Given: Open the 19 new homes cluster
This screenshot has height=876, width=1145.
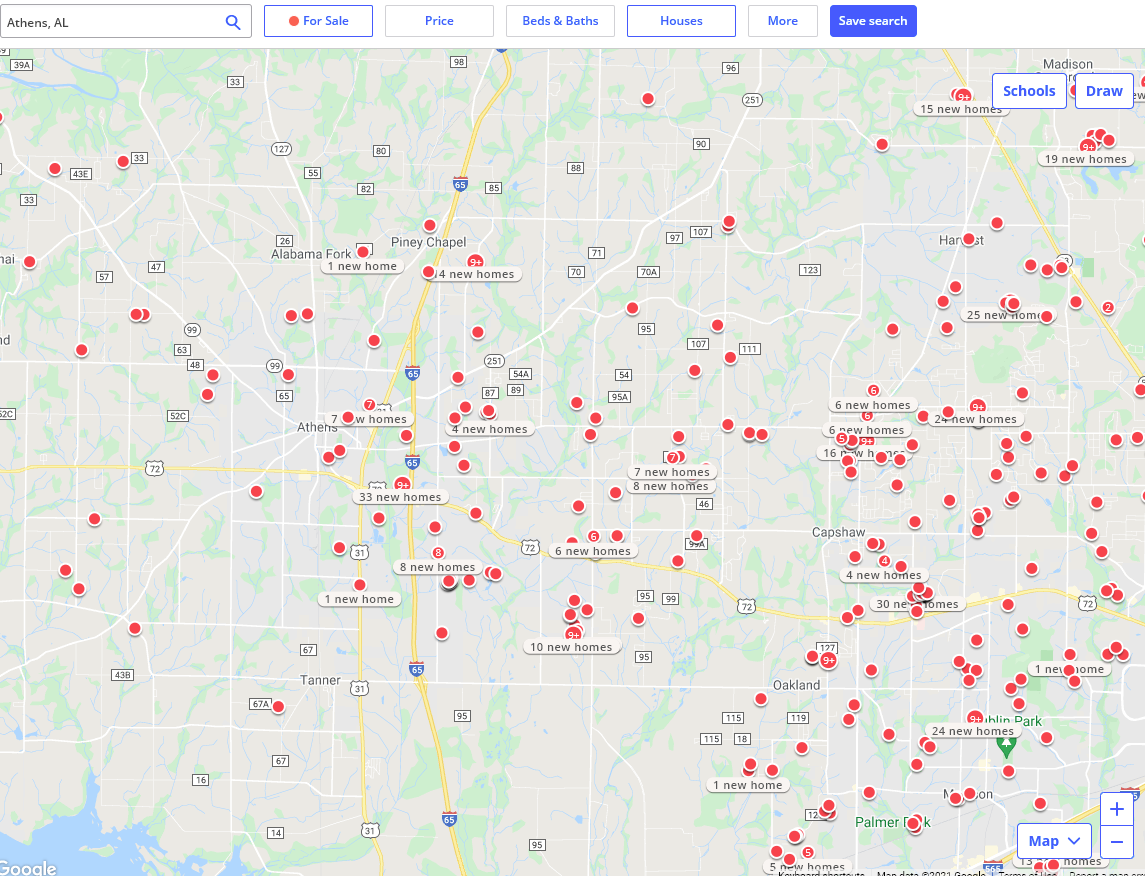Looking at the screenshot, I should 1085,159.
